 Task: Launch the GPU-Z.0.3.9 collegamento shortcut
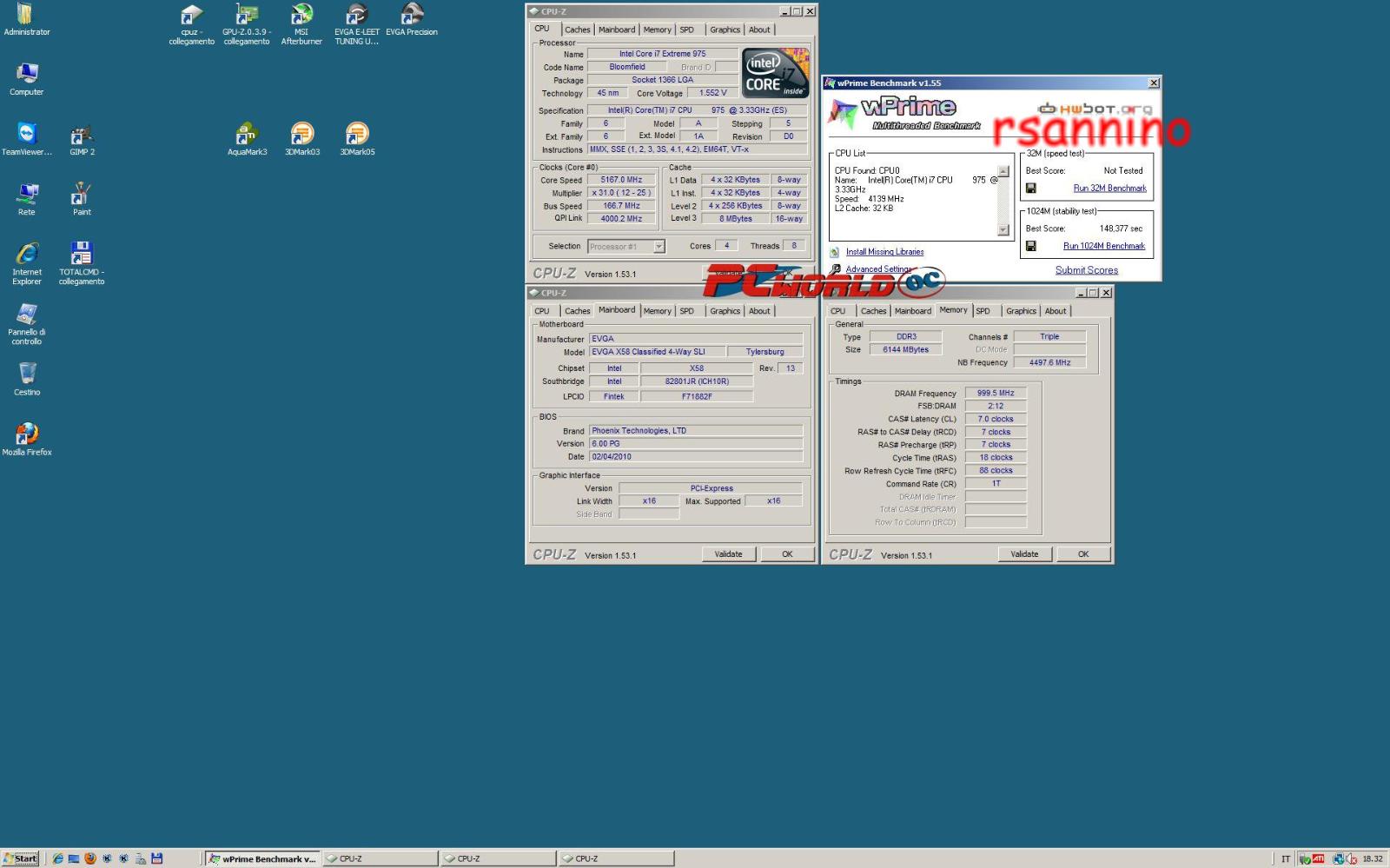coord(247,24)
